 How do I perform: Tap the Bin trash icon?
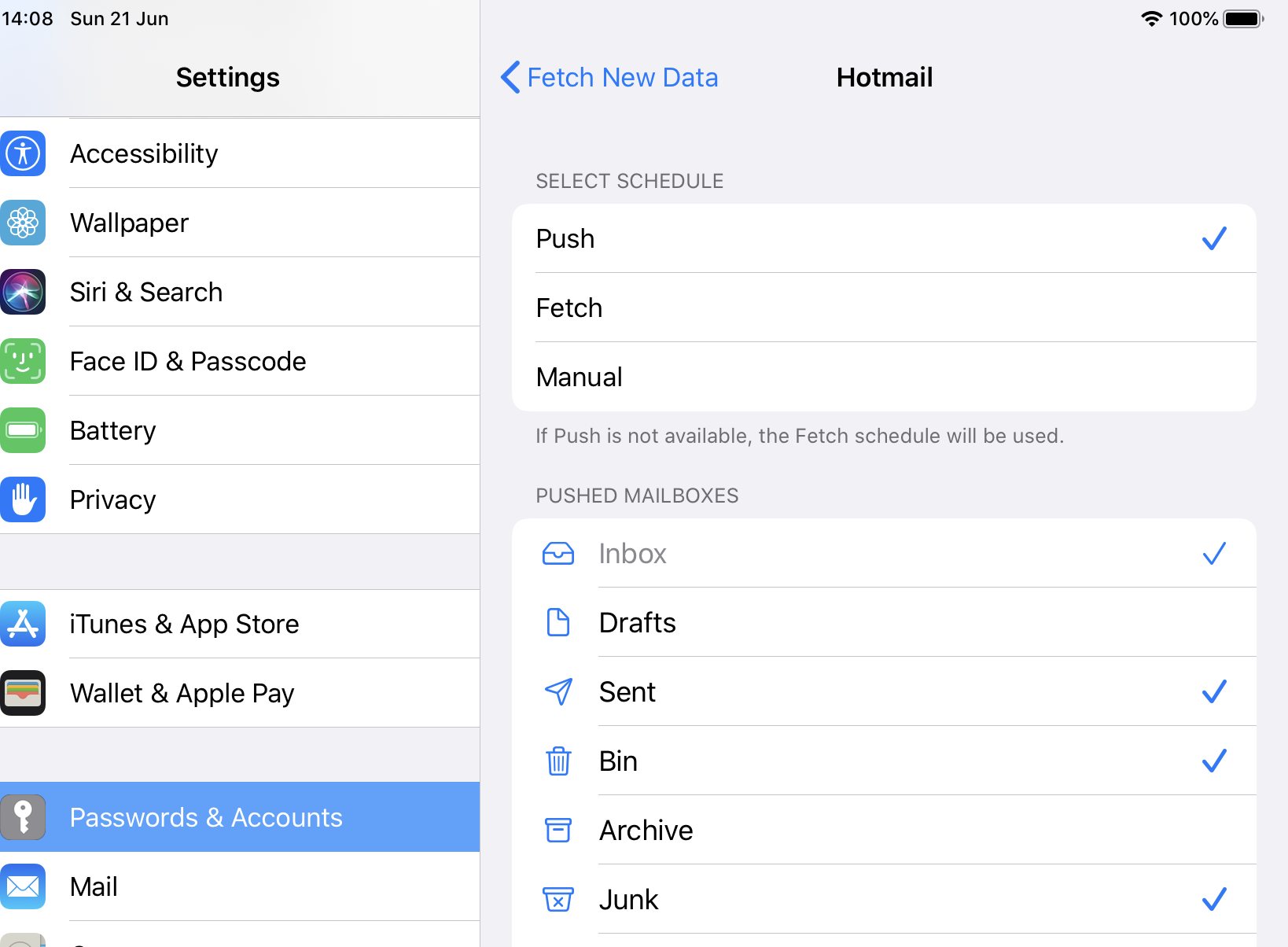pos(558,761)
